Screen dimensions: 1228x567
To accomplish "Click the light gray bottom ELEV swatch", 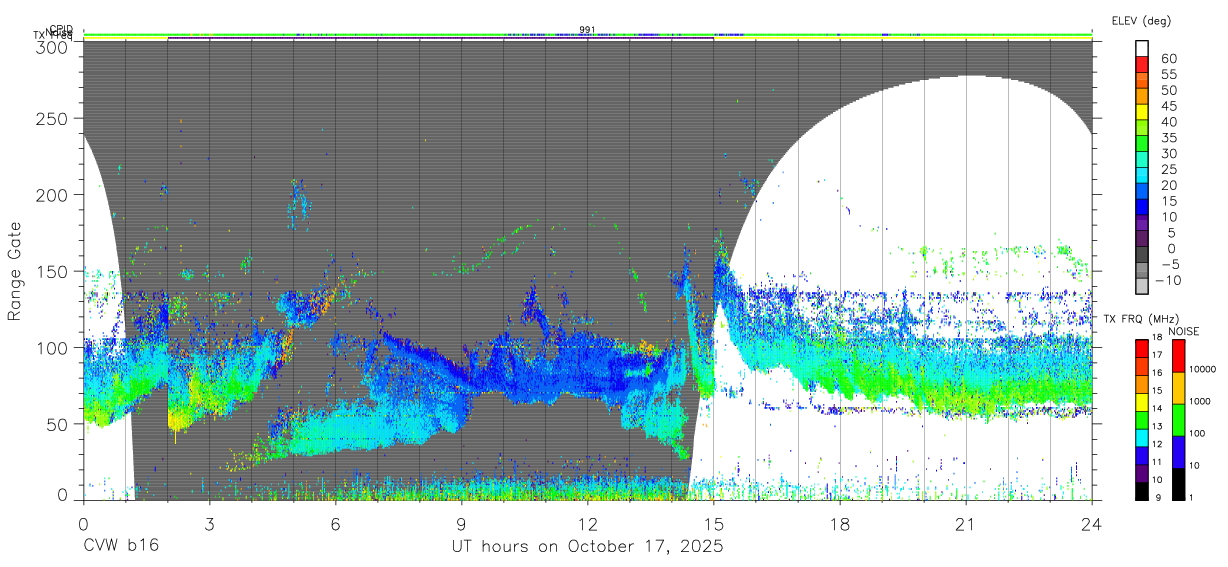I will 1142,287.
